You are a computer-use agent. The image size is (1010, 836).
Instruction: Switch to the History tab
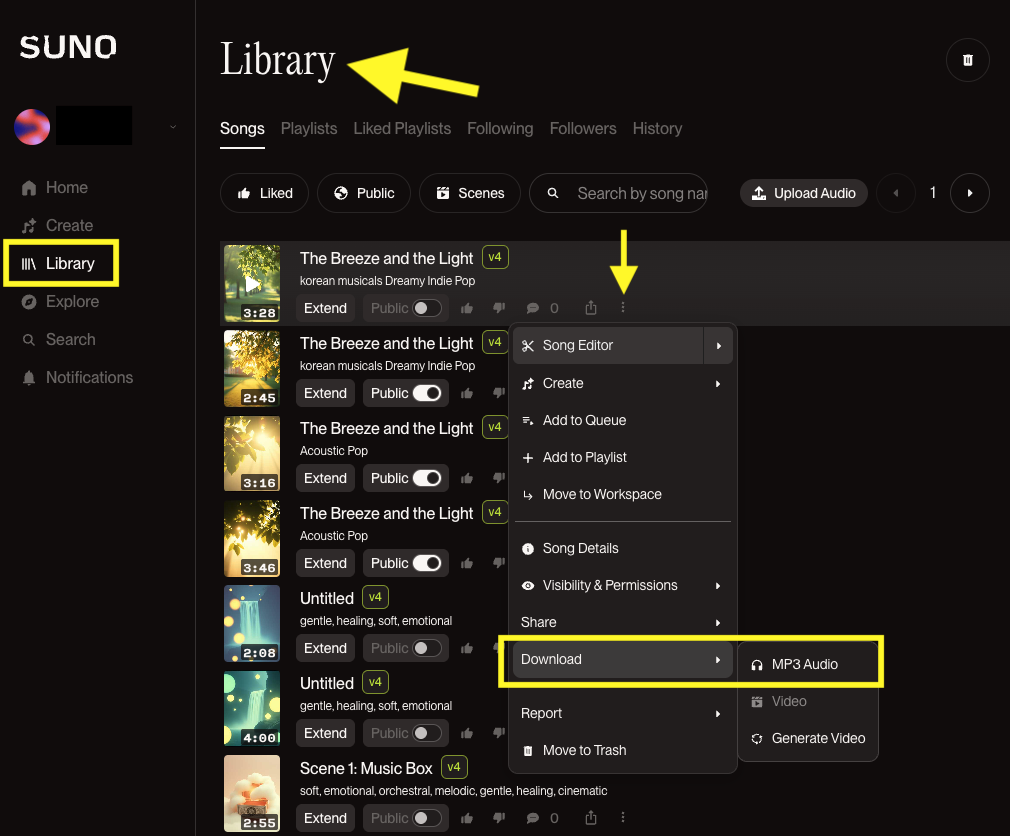657,129
